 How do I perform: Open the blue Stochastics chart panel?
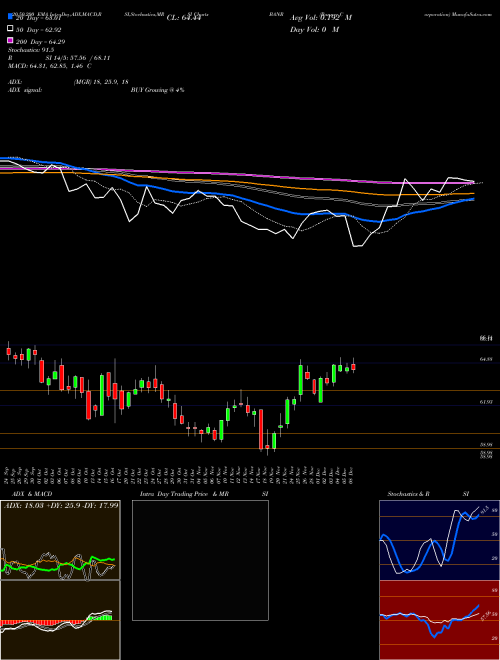pos(439,540)
